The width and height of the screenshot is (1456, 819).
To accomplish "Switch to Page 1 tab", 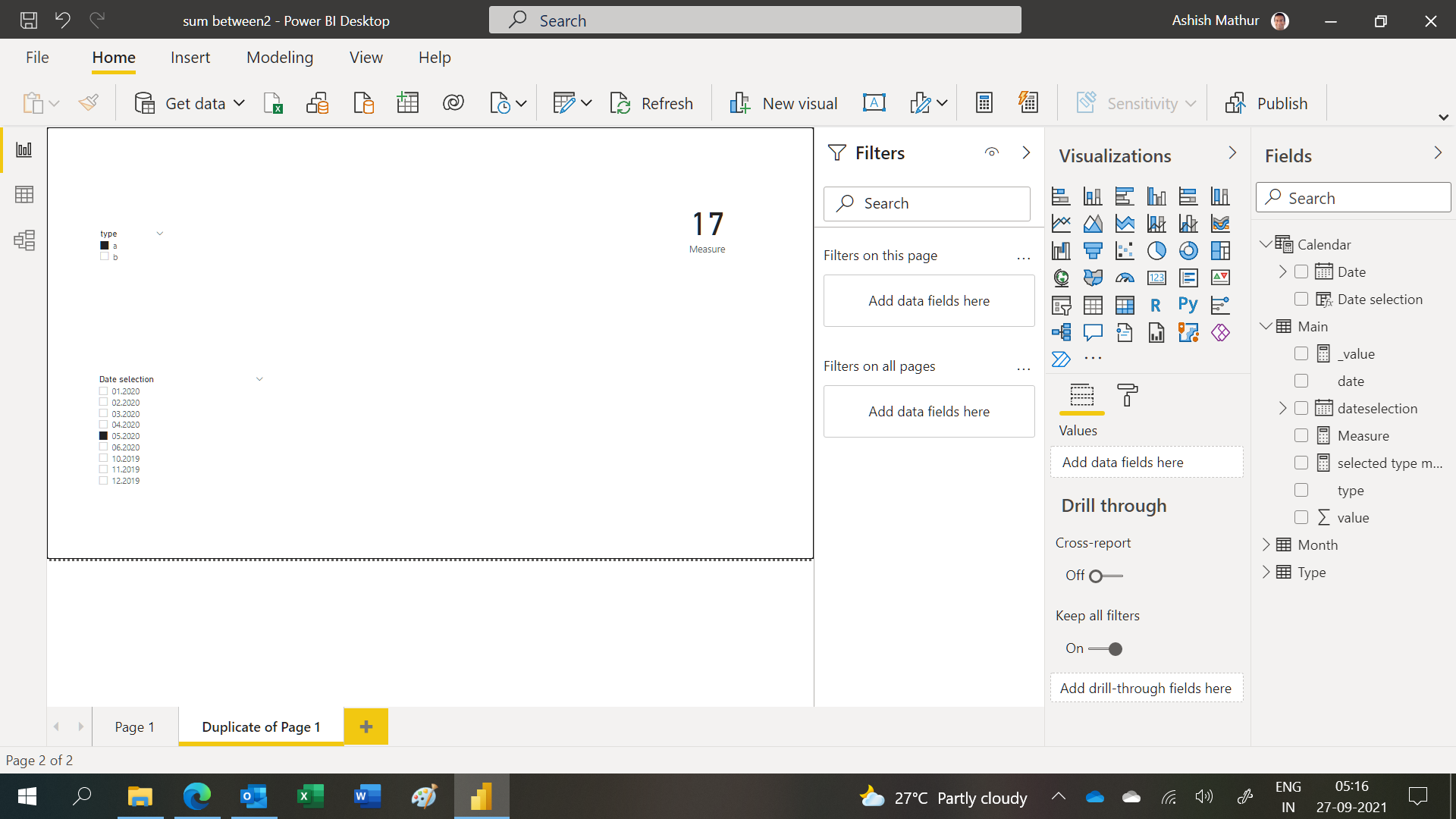I will pos(135,726).
